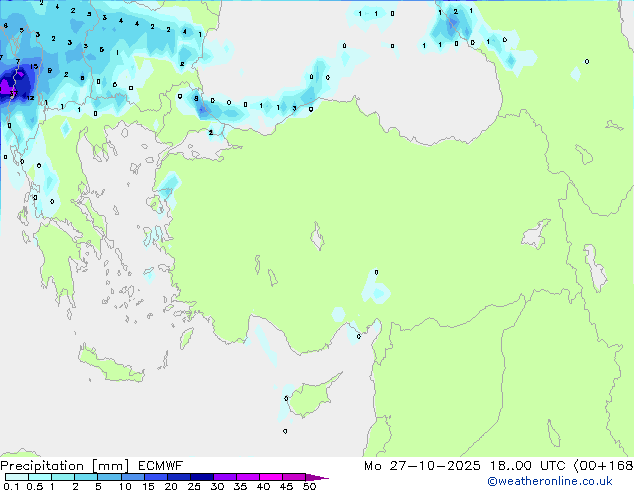
Task: Click the 'Precipitation' title word
Action: click(42, 466)
